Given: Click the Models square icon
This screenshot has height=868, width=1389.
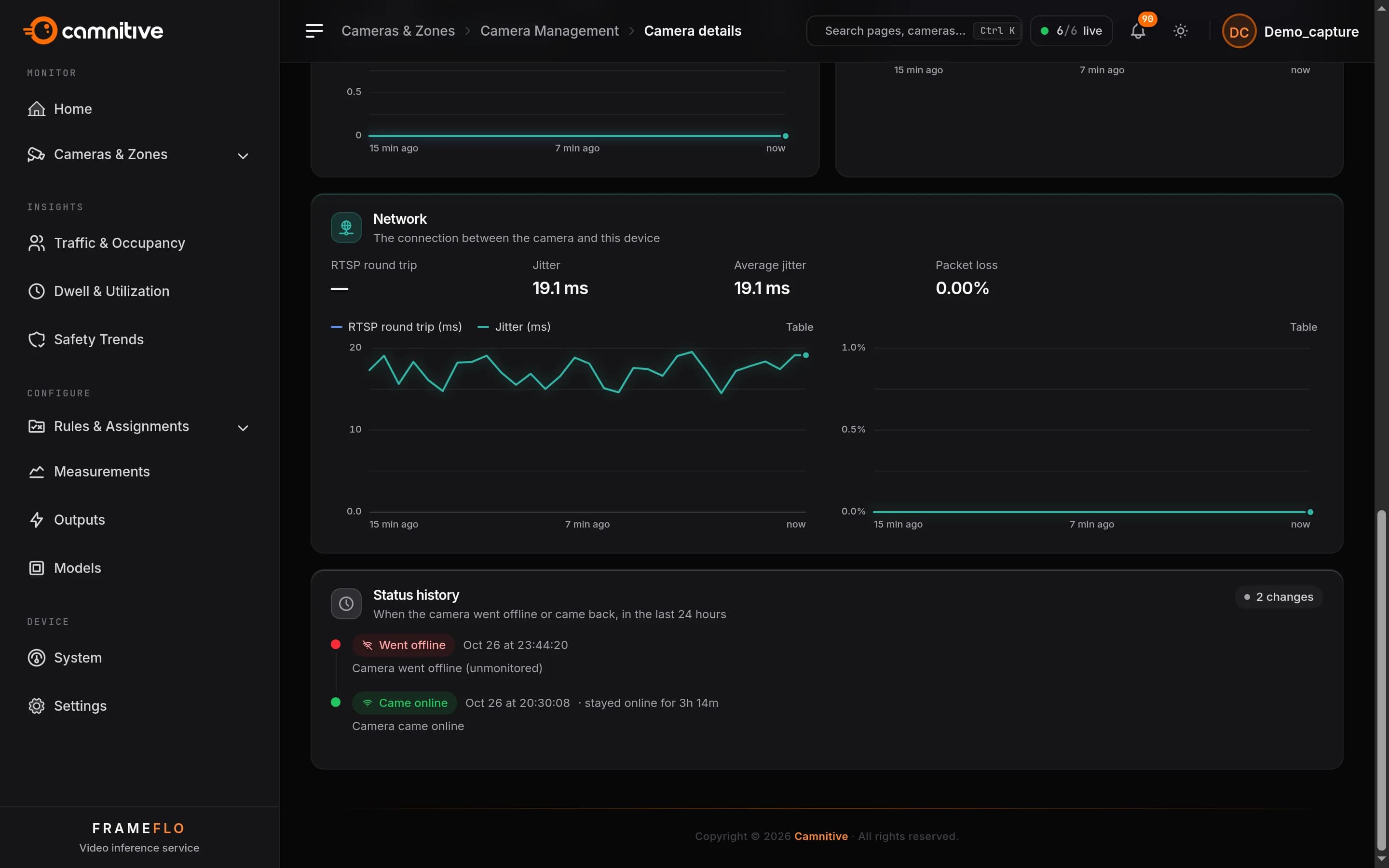Looking at the screenshot, I should point(37,568).
